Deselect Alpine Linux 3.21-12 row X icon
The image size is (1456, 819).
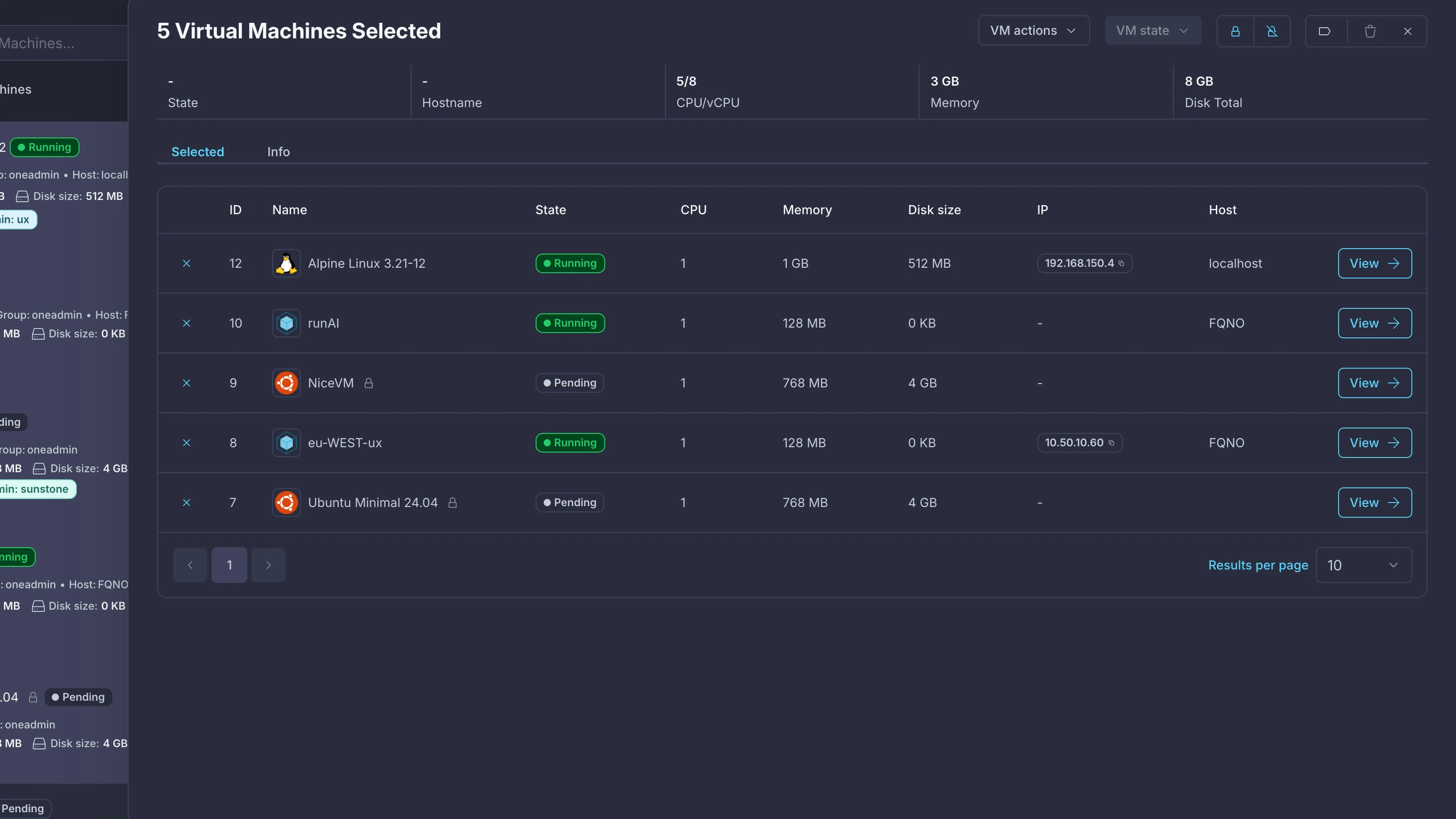tap(187, 263)
